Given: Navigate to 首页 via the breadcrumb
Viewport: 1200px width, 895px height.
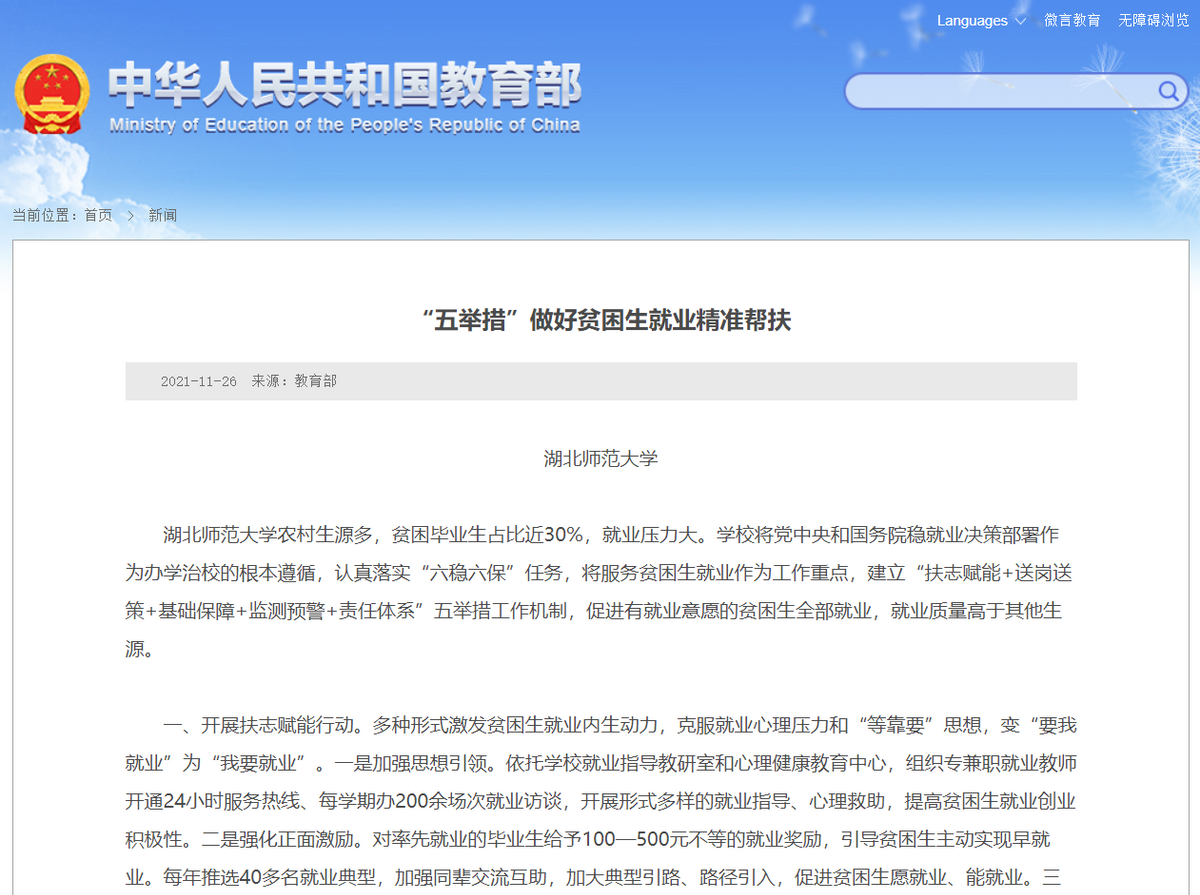Looking at the screenshot, I should pos(97,215).
